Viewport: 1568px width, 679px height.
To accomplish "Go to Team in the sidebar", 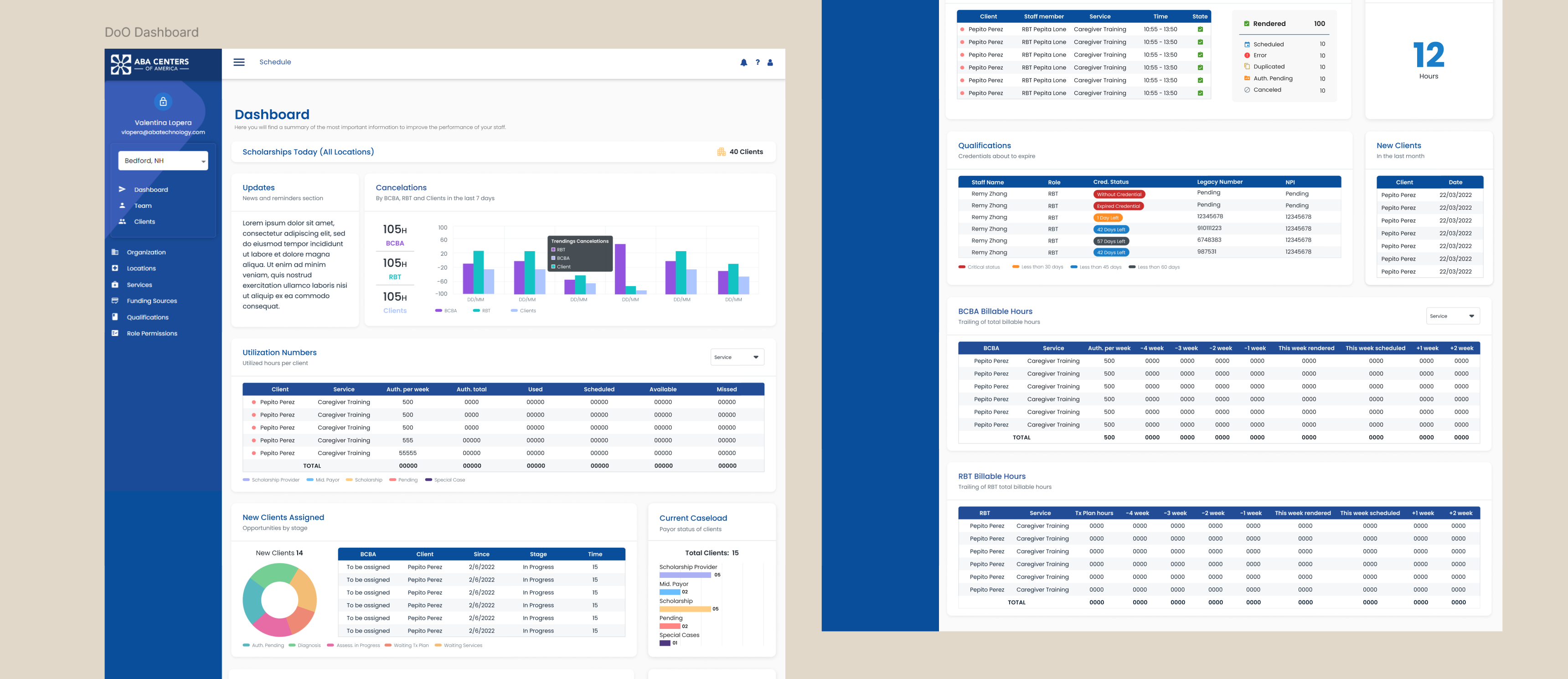I will (143, 206).
